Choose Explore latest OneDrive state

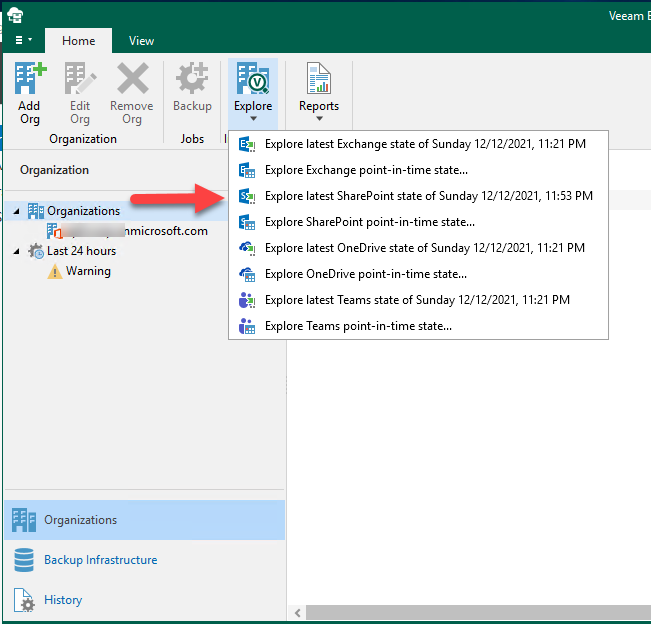pos(418,248)
